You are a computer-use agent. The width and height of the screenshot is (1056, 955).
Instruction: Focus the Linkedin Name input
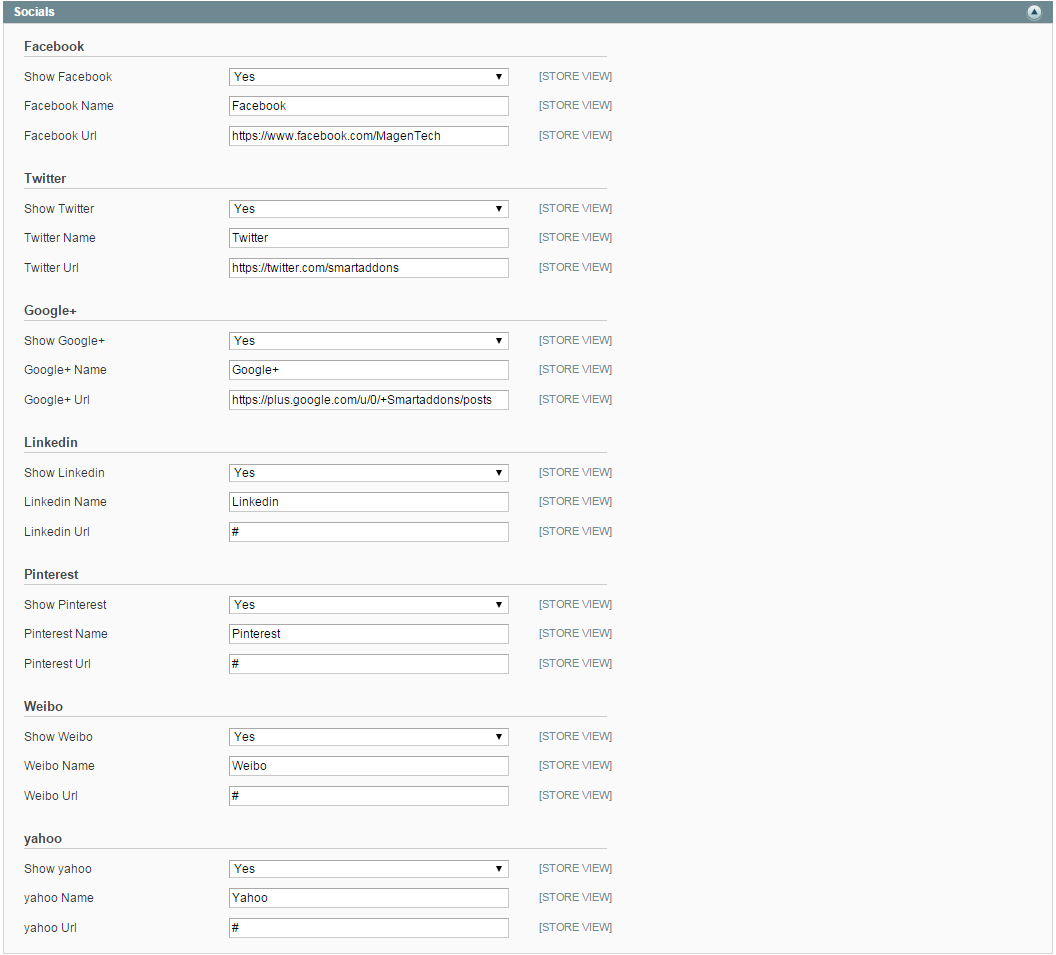(368, 502)
